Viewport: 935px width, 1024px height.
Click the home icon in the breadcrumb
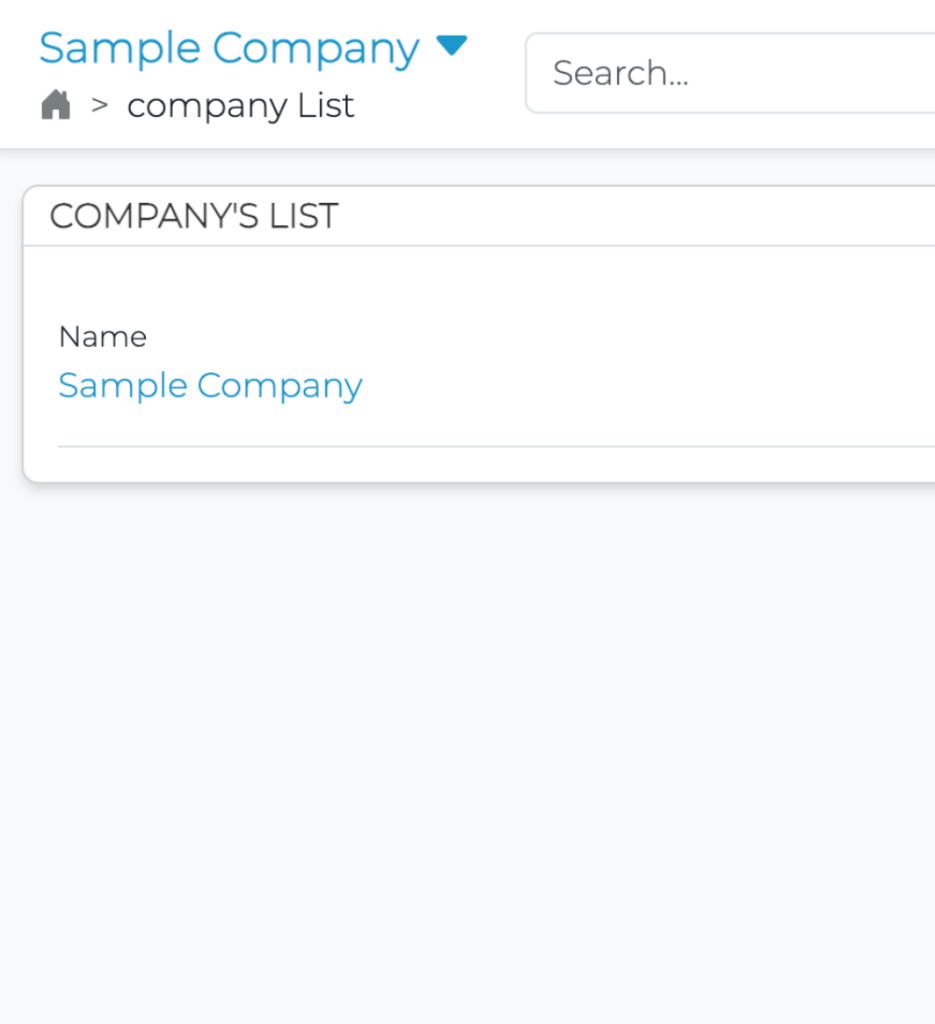click(x=56, y=105)
